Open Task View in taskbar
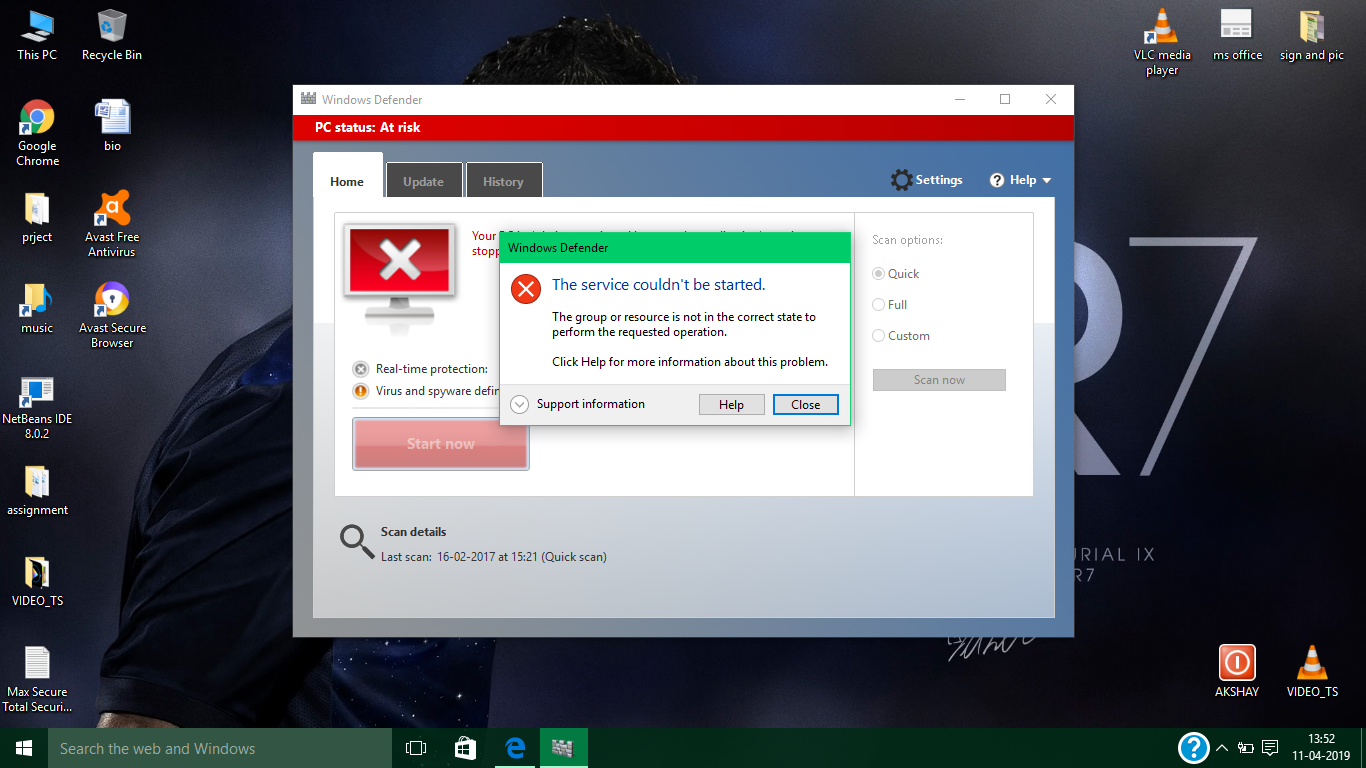Image resolution: width=1366 pixels, height=768 pixels. (x=416, y=748)
